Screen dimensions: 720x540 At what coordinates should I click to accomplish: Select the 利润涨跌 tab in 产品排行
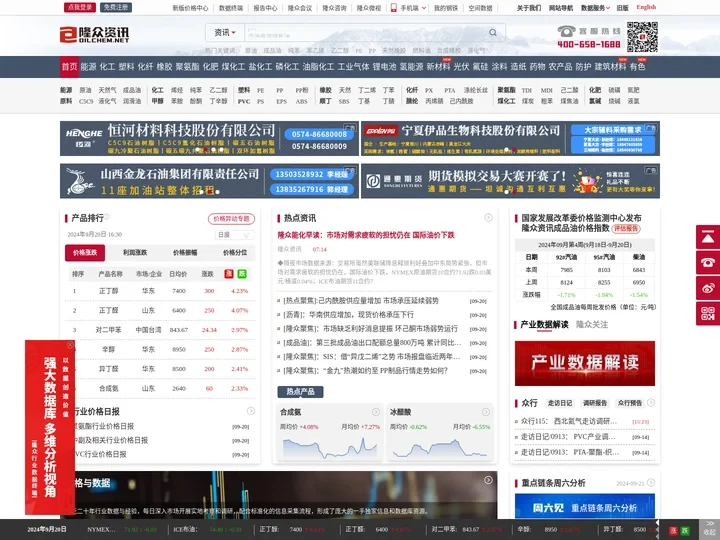pyautogui.click(x=135, y=253)
